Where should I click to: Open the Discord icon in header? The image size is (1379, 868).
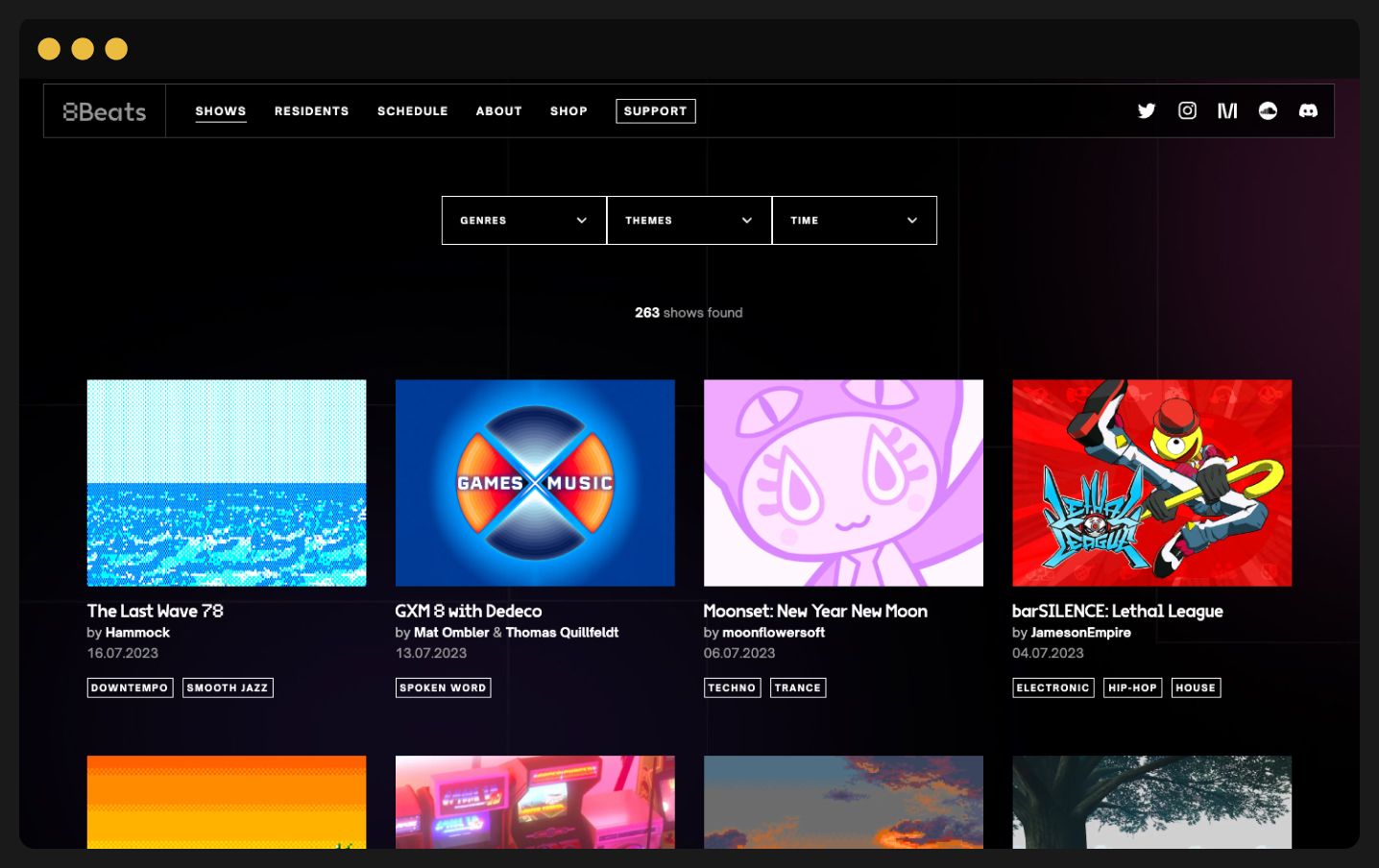click(1308, 110)
